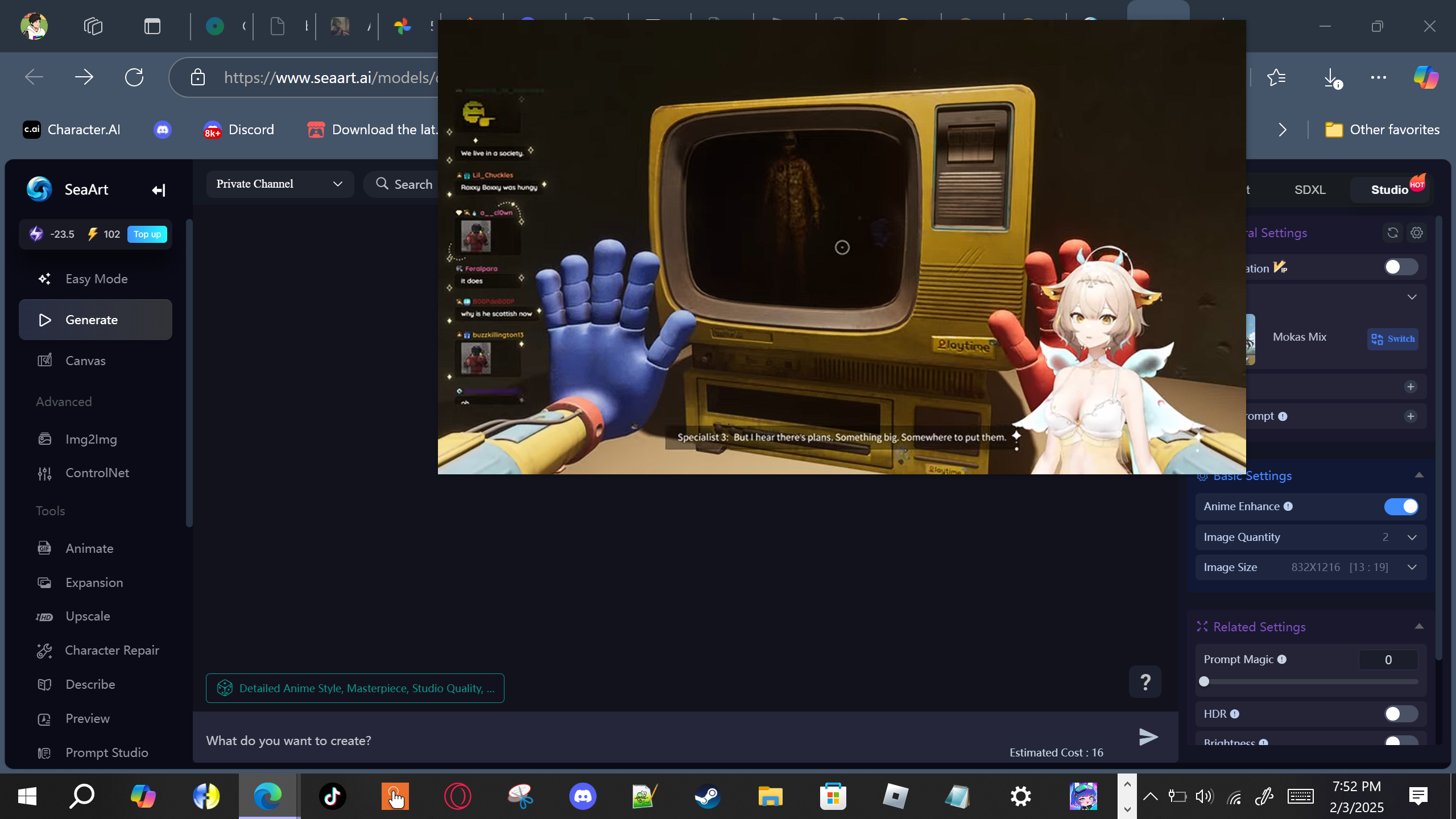
Task: Collapse the model section chevron
Action: 1412,297
